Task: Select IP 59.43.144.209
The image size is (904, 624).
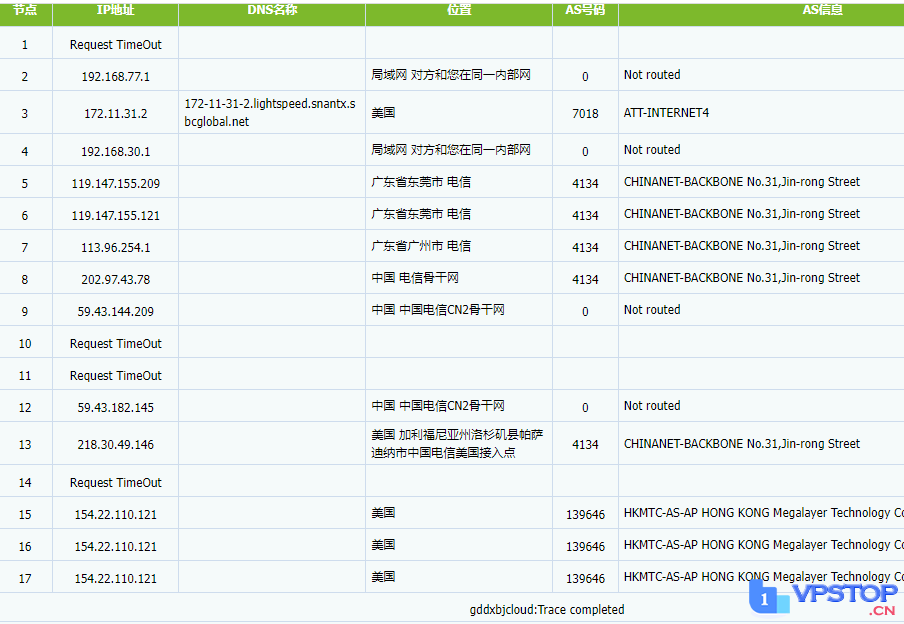Action: (115, 311)
